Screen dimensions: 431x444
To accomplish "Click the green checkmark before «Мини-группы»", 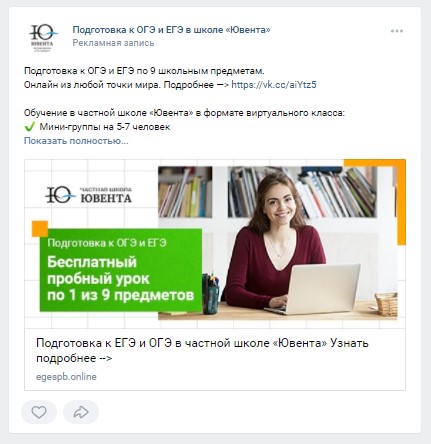I will click(x=30, y=127).
